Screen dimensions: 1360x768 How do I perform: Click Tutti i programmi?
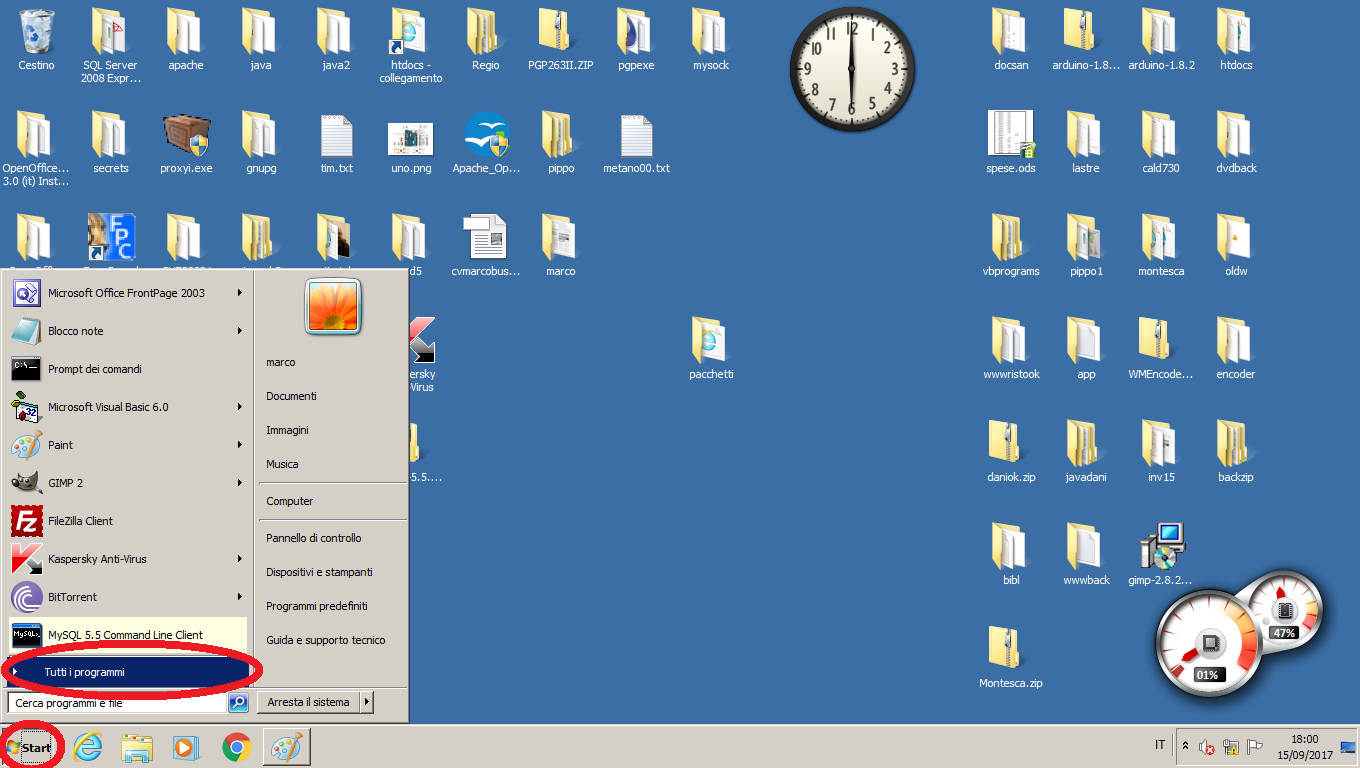tap(85, 672)
